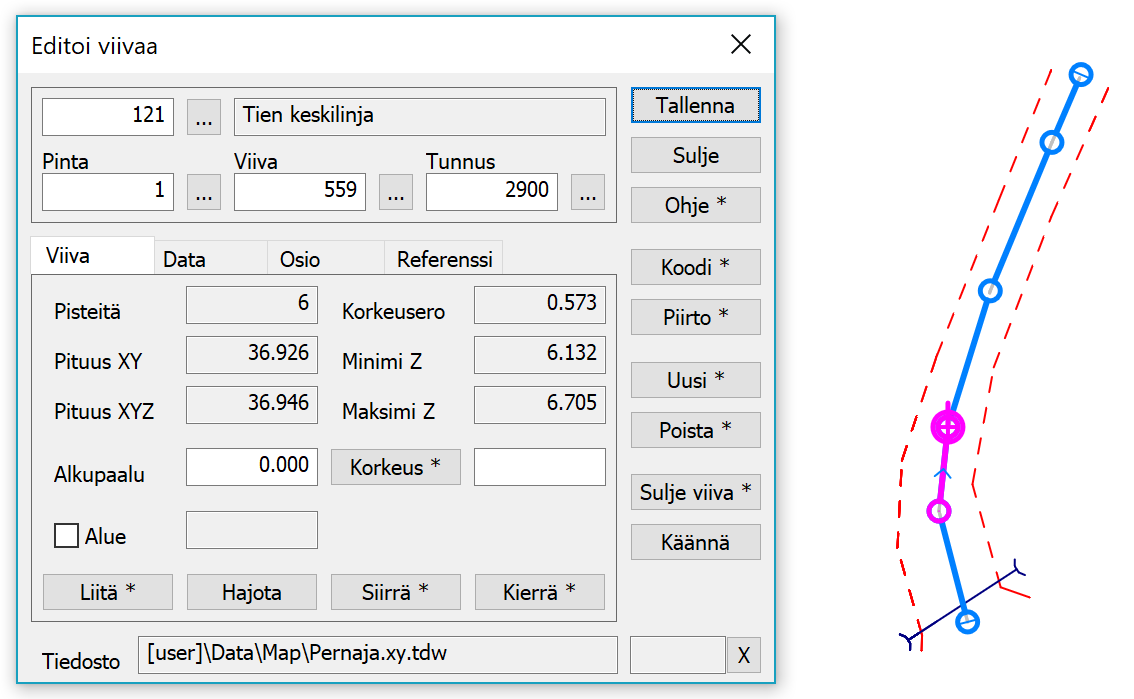Open the Viiva selection ellipsis button

tap(396, 192)
